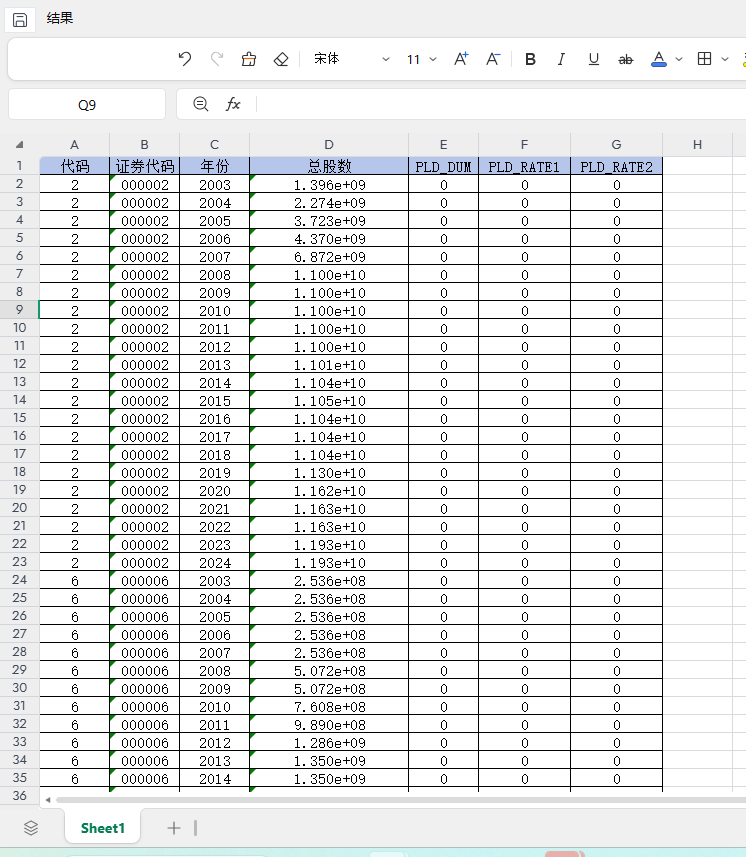Viewport: 746px width, 857px height.
Task: Increase font size with A+ icon
Action: tap(461, 60)
